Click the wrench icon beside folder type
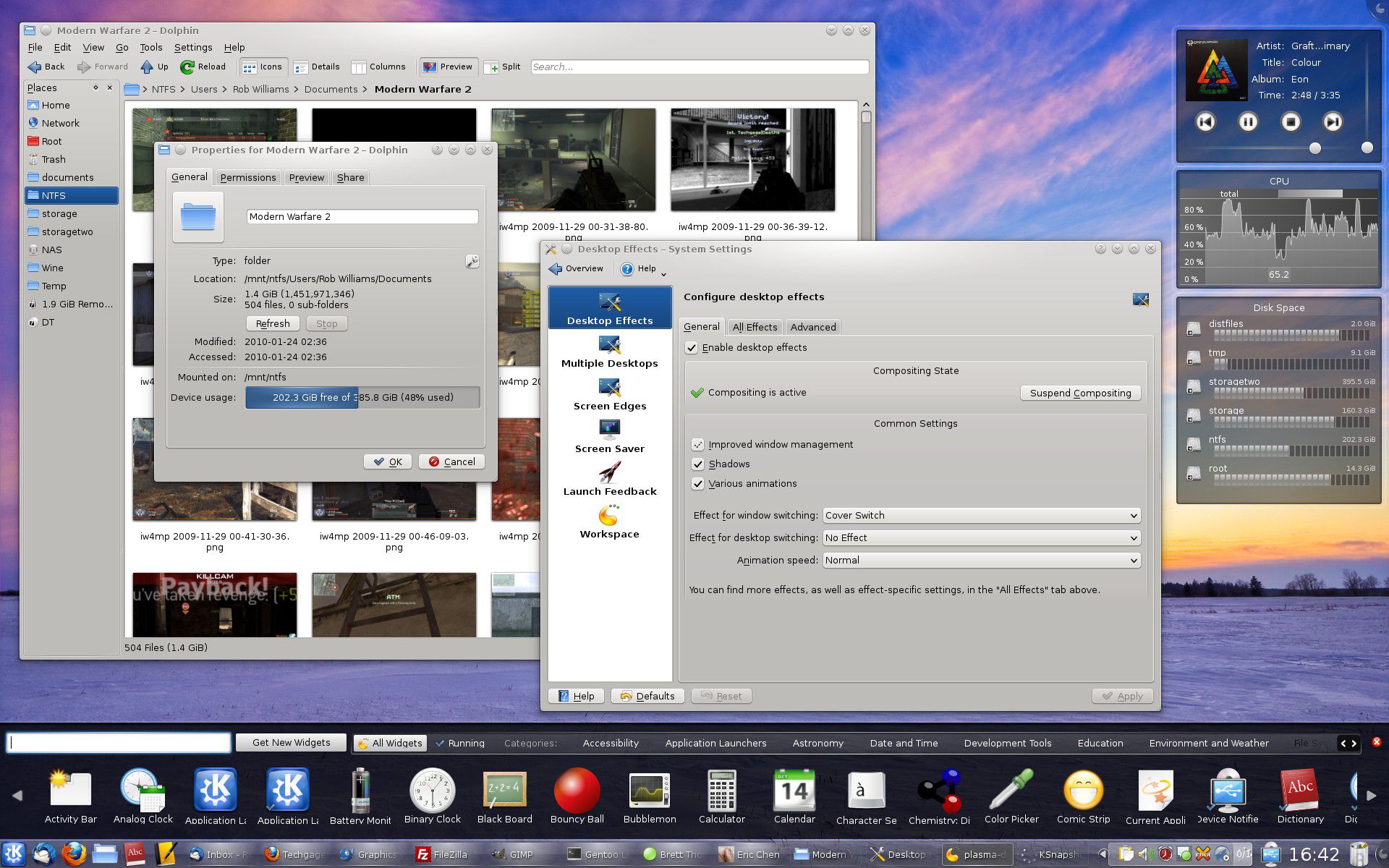This screenshot has height=868, width=1389. [x=472, y=261]
